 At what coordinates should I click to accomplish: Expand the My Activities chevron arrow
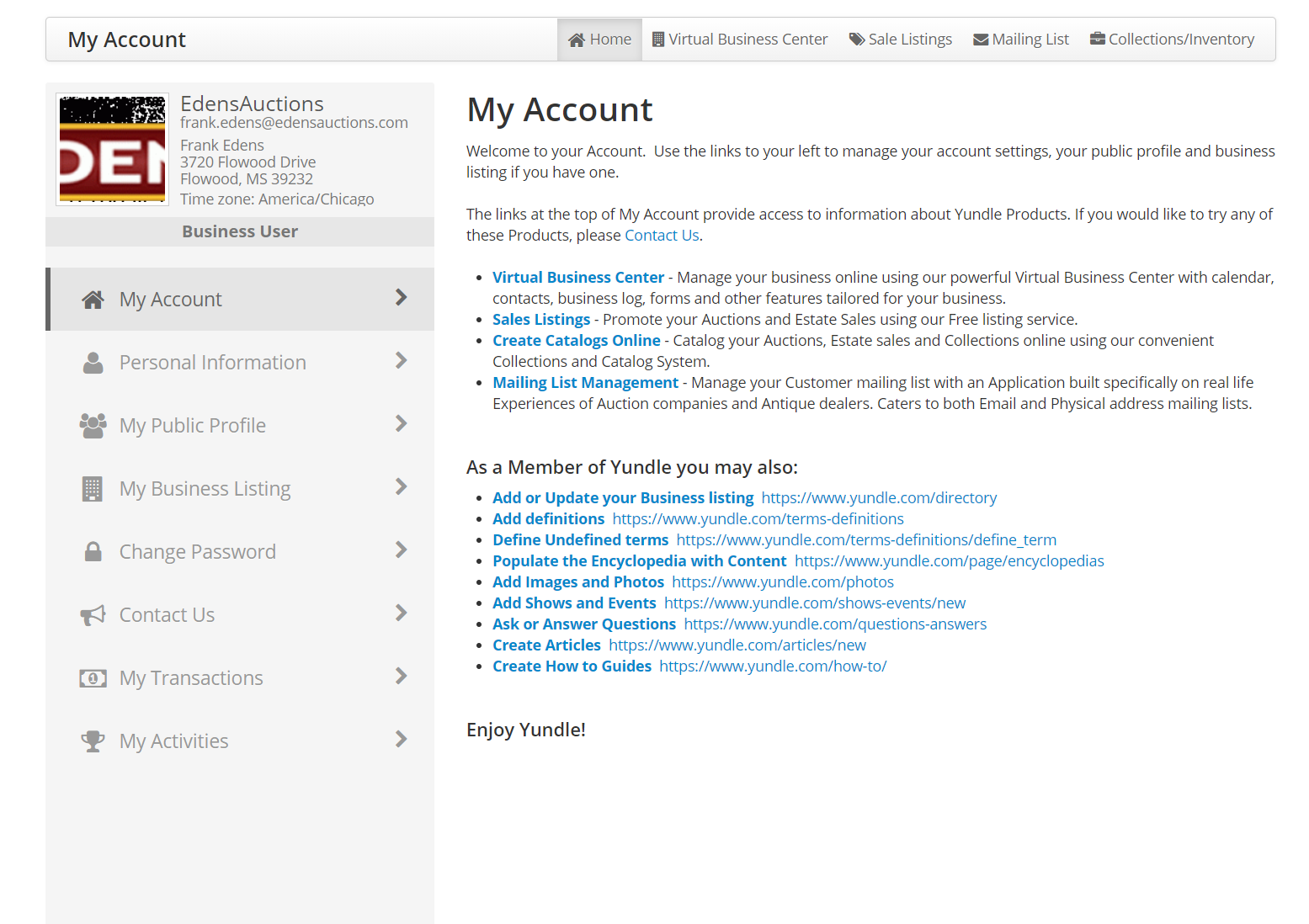[401, 740]
